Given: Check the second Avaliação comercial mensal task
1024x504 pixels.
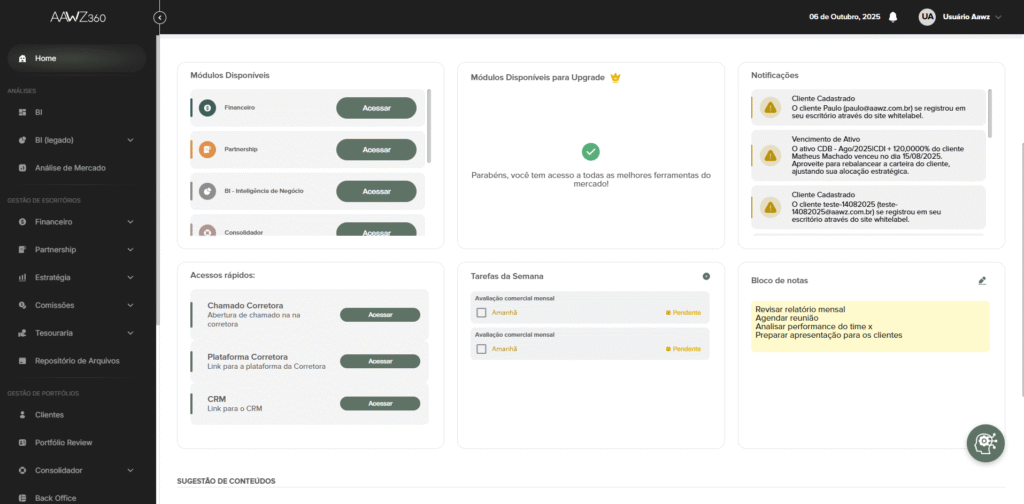Looking at the screenshot, I should 482,349.
